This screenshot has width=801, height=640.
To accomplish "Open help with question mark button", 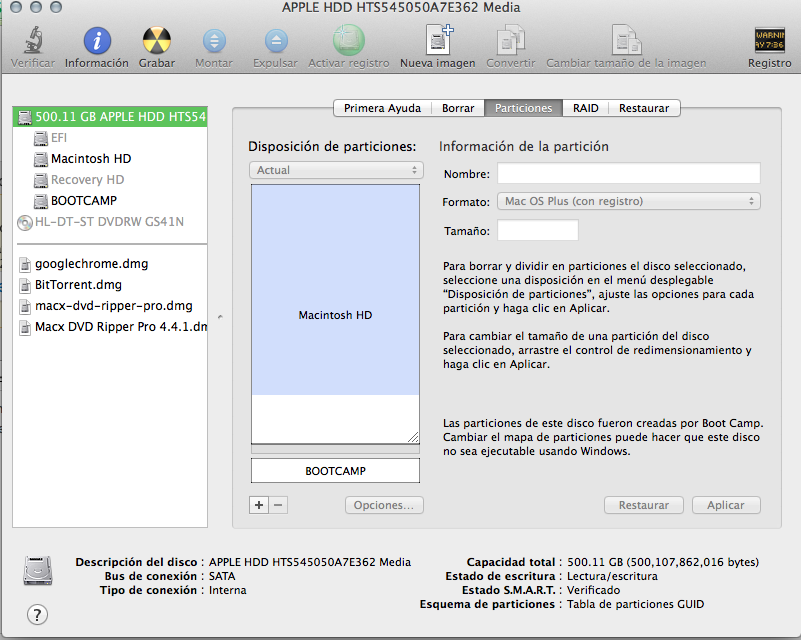I will [37, 614].
